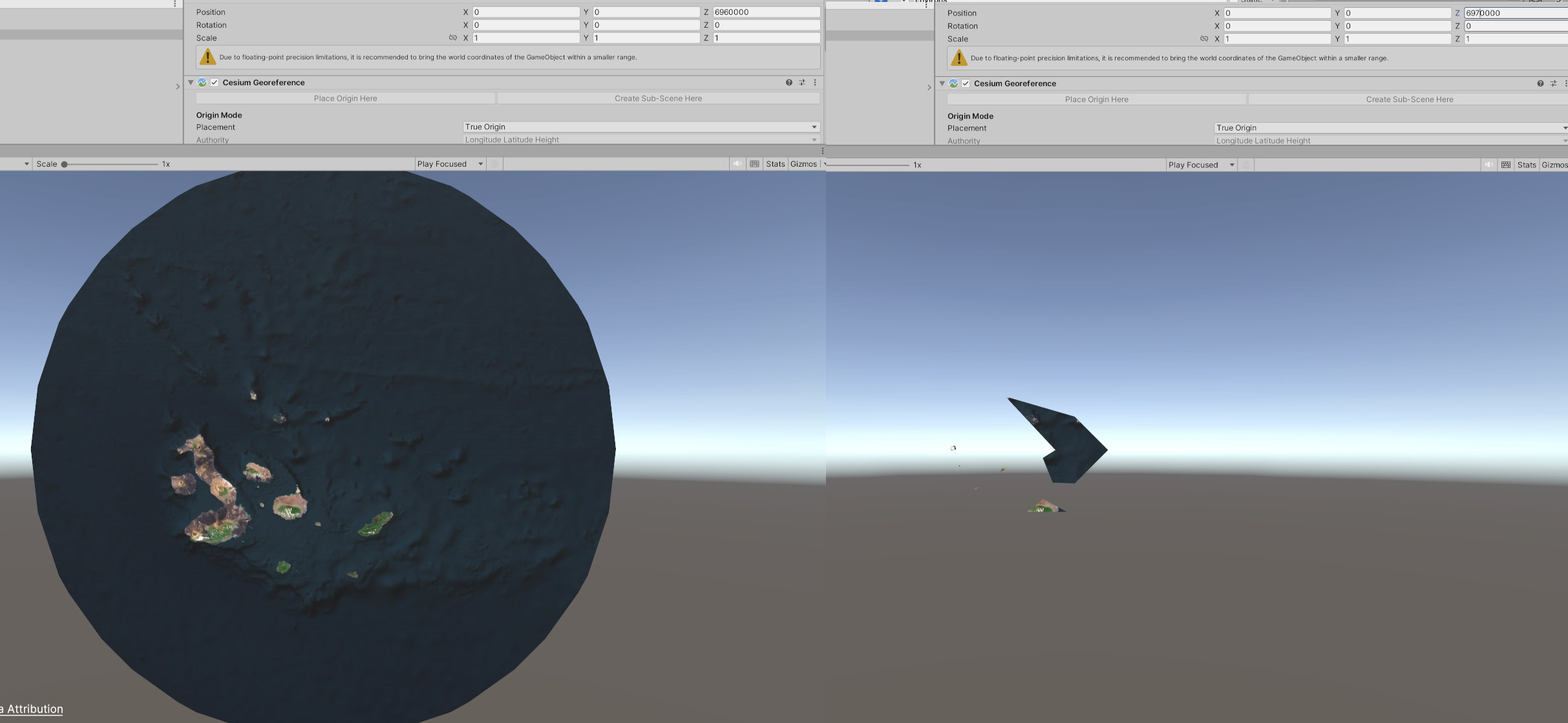
Task: Click the help icon in the right Cesium Georeference header
Action: [x=1540, y=83]
